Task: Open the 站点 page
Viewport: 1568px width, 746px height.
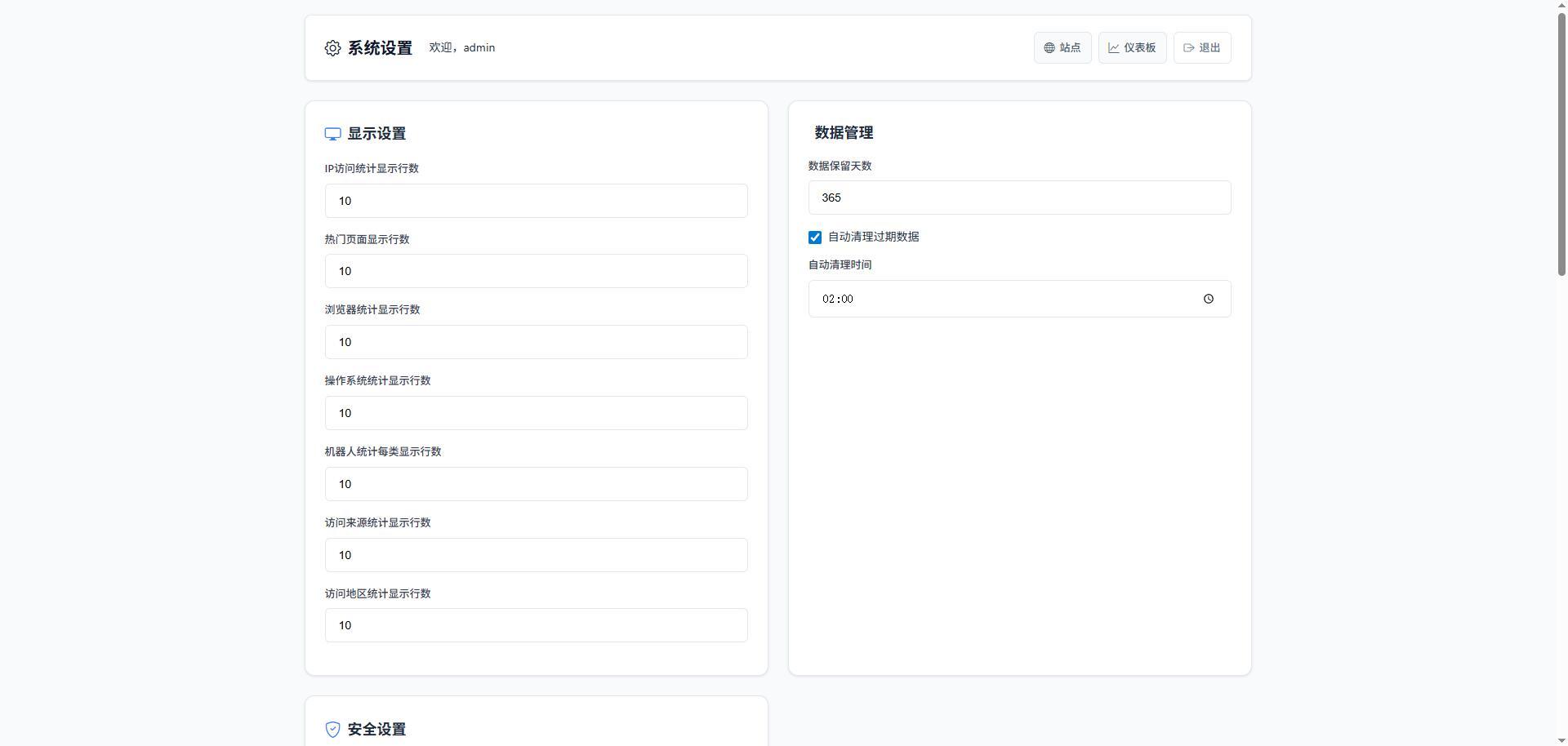Action: click(1062, 48)
